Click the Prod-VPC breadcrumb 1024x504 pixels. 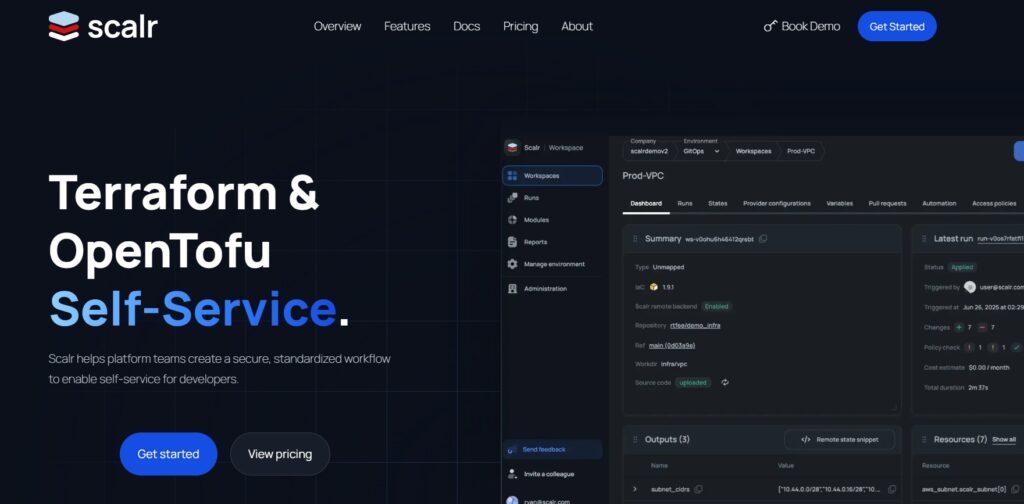point(801,151)
